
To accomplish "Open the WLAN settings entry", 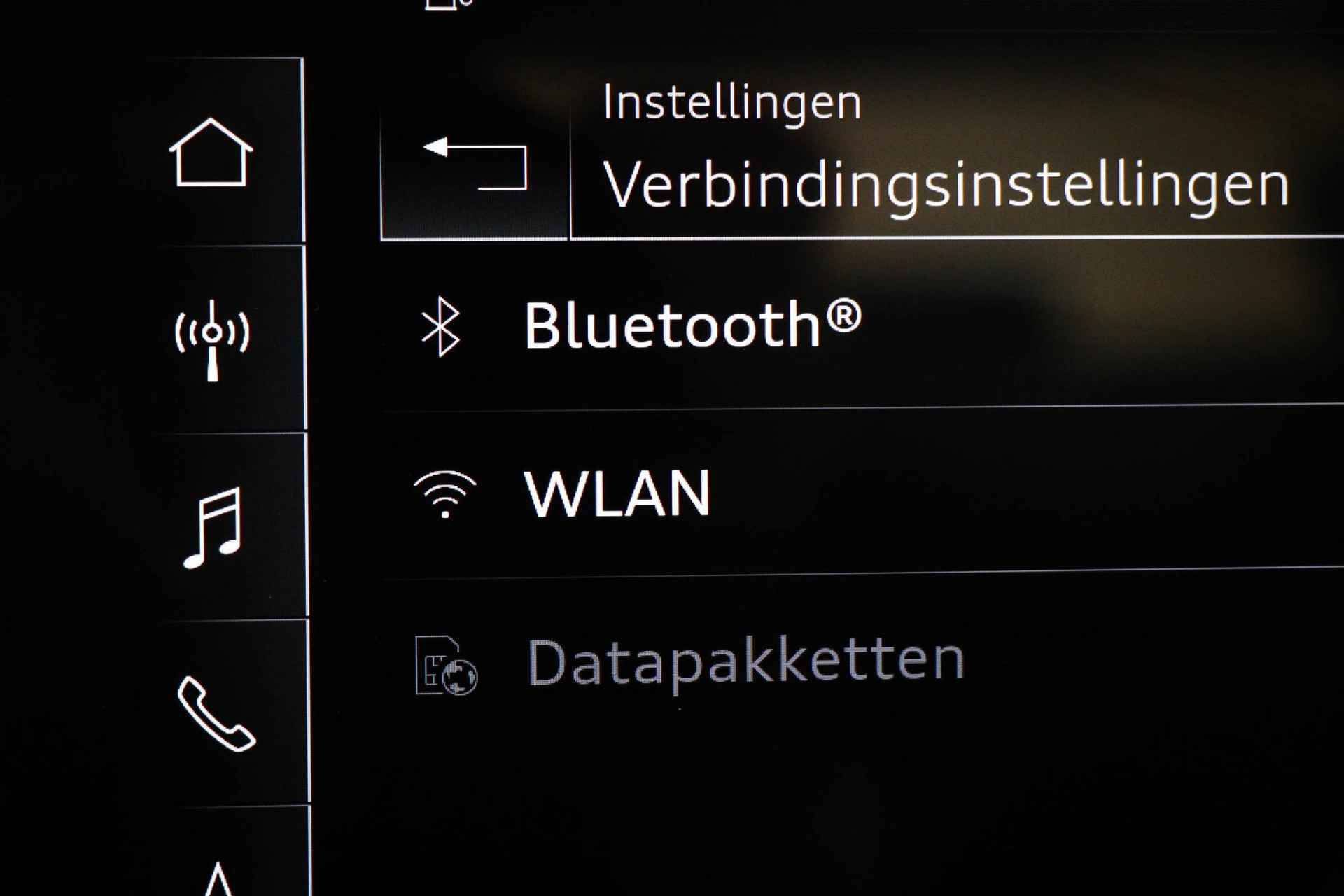I will click(862, 493).
